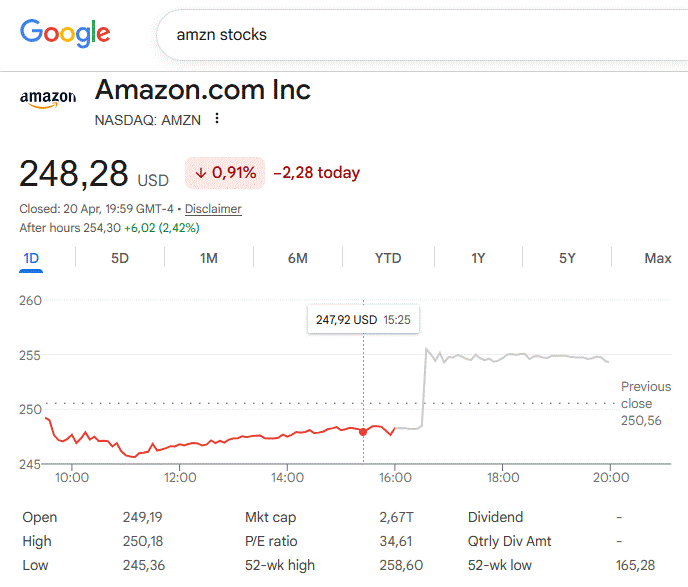
Task: Switch to the 1Y chart tab
Action: (478, 258)
